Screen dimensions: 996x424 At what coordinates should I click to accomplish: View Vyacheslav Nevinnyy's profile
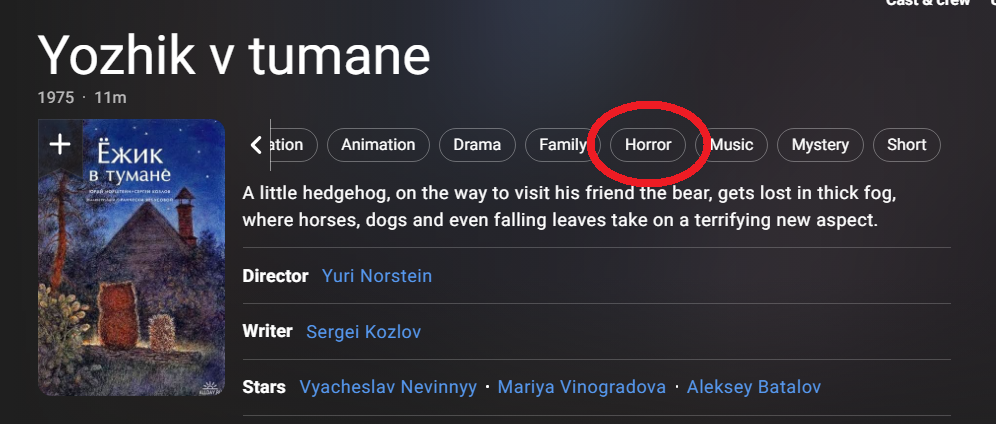[388, 387]
